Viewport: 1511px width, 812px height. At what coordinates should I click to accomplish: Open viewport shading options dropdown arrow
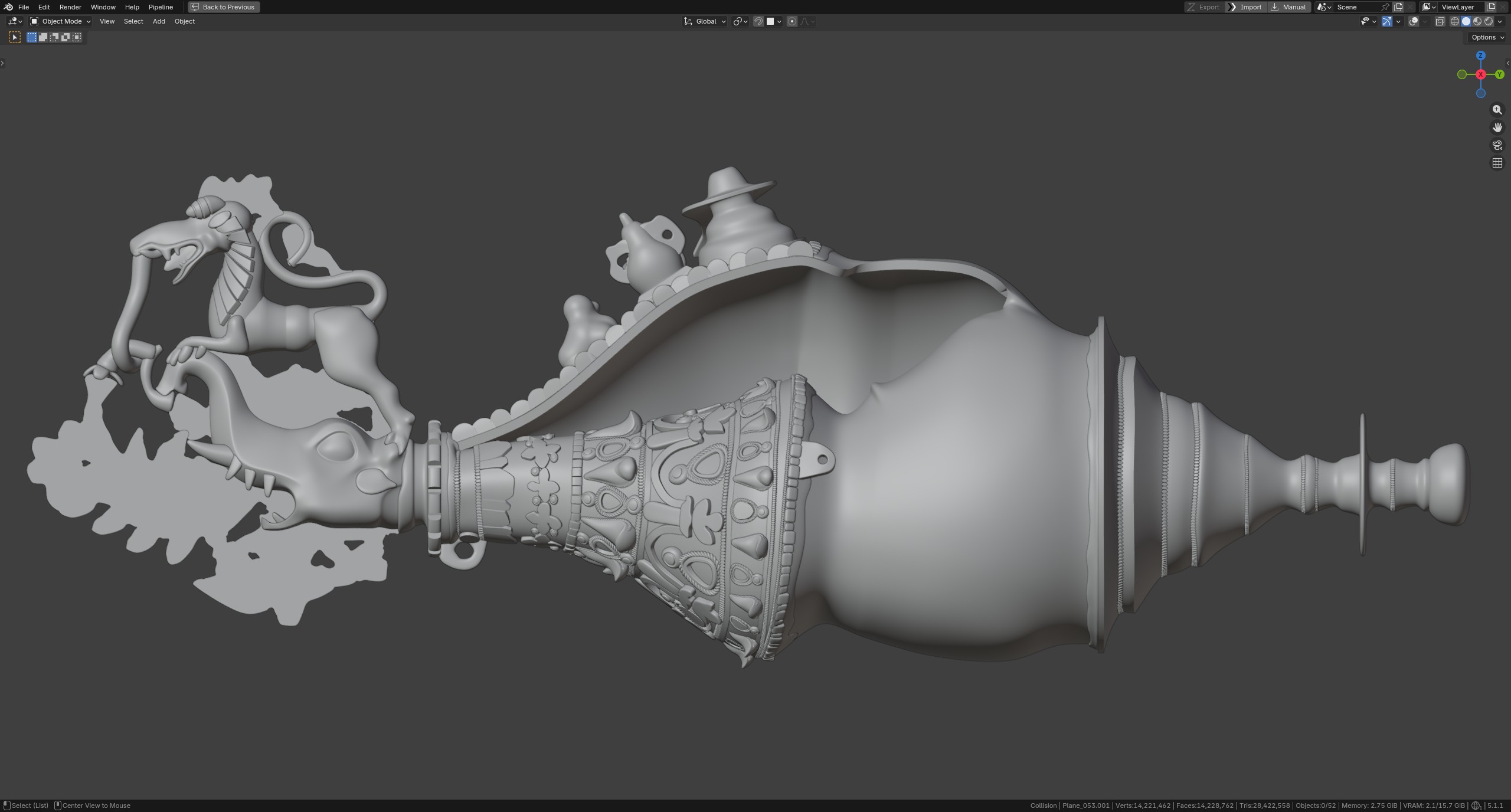tap(1500, 21)
